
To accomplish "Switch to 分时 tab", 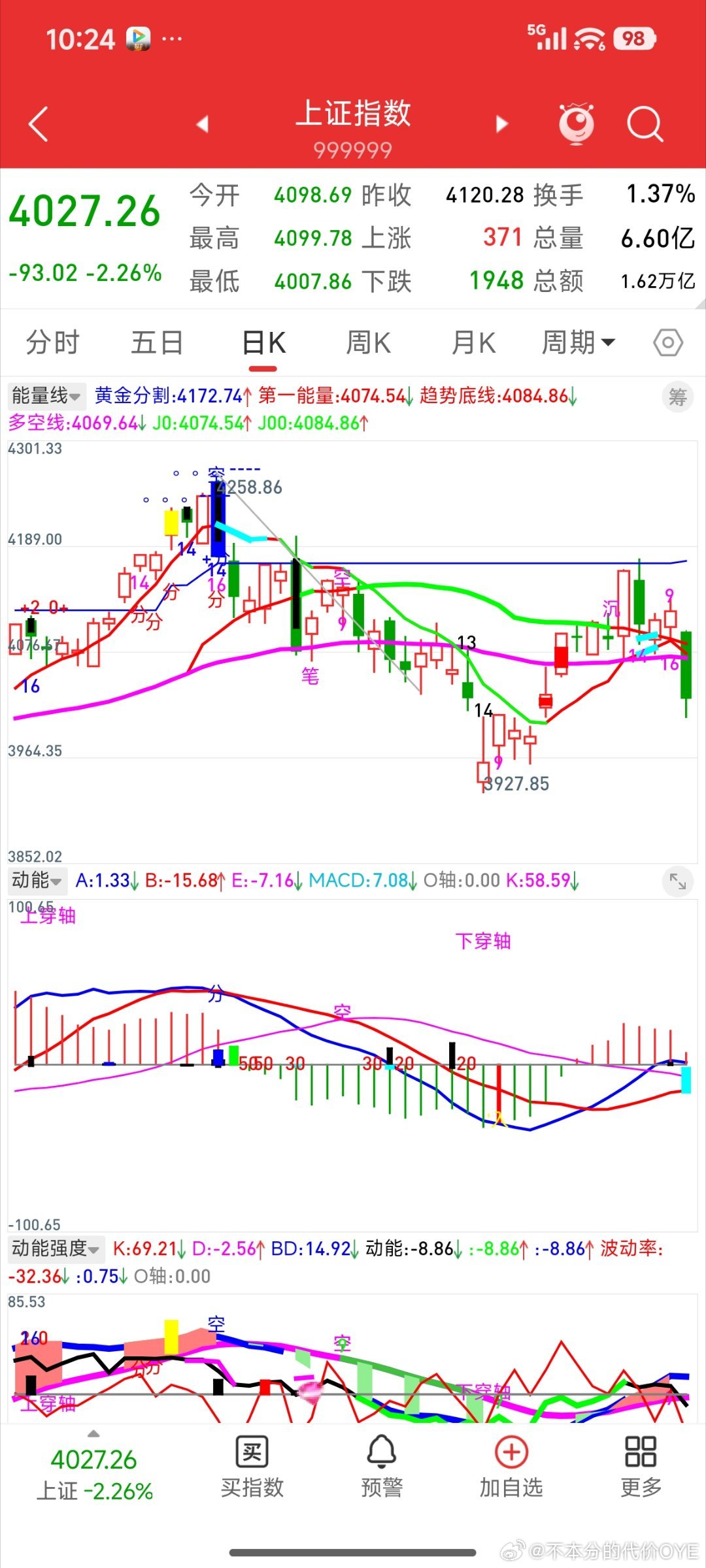I will 52,342.
